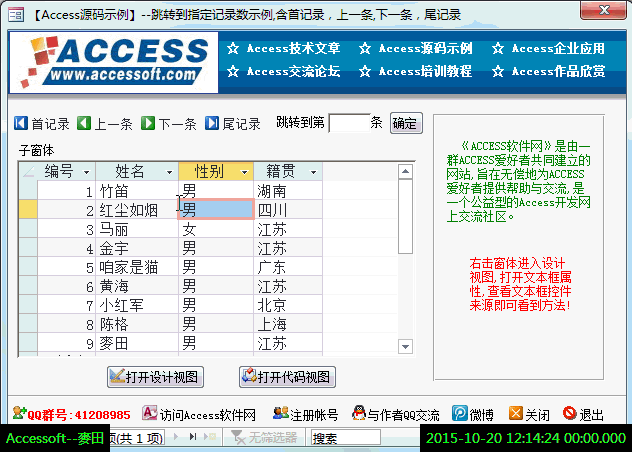Select row selector for record 3 马丽
Image resolution: width=632 pixels, height=452 pixels.
click(28, 229)
